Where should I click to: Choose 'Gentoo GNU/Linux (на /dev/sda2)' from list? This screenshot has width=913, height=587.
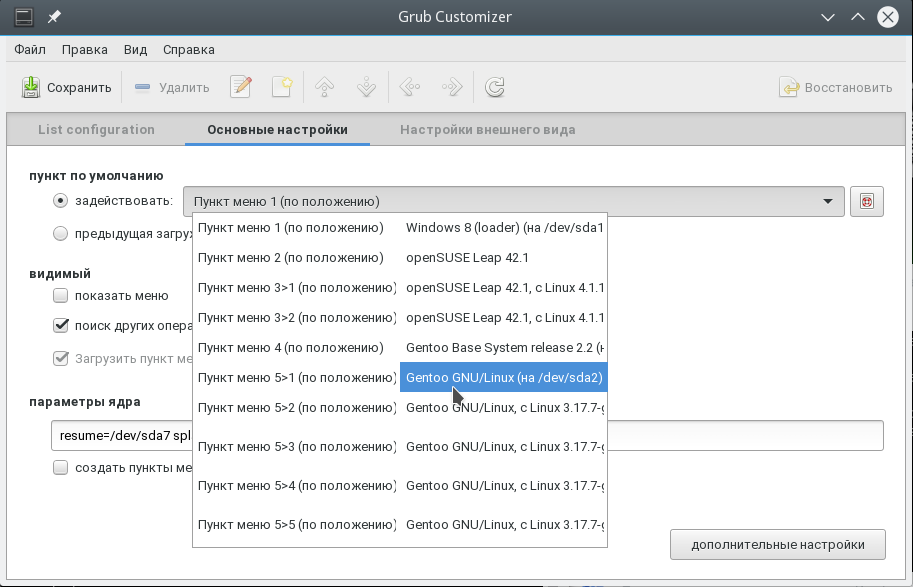point(504,377)
